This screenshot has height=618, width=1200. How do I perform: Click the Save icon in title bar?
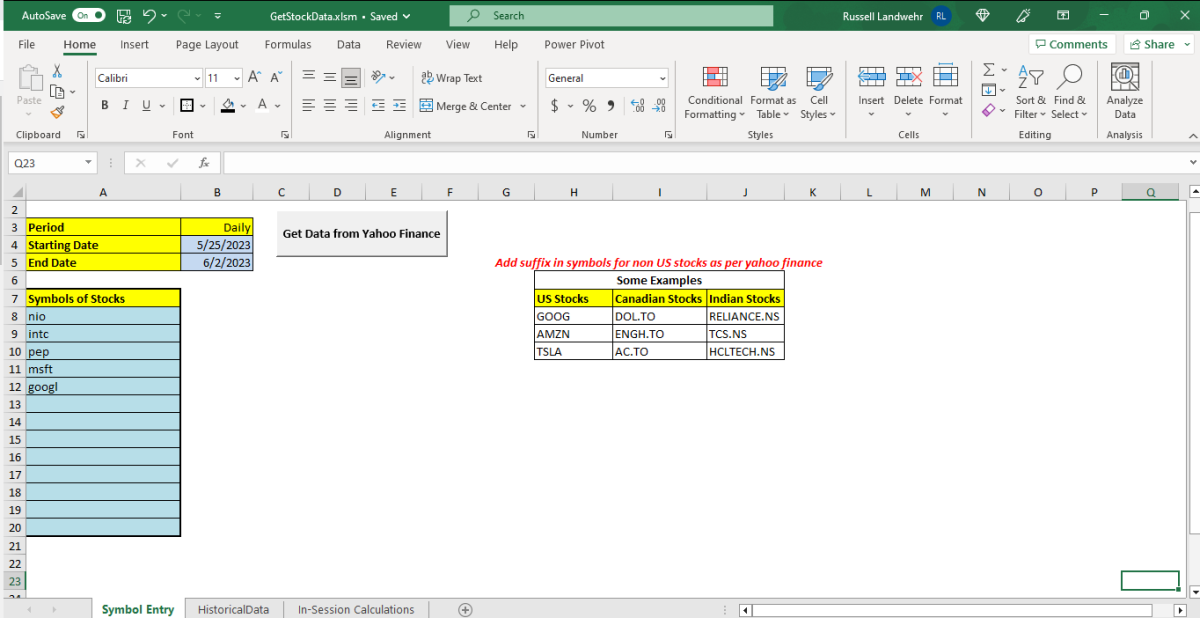(x=123, y=16)
